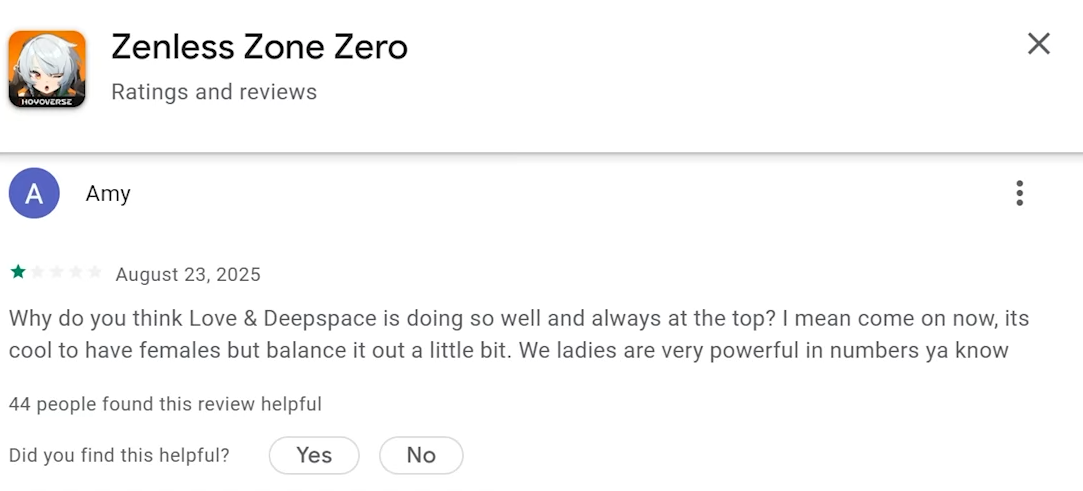Click the 44 people found helpful text
1083x491 pixels.
(165, 404)
